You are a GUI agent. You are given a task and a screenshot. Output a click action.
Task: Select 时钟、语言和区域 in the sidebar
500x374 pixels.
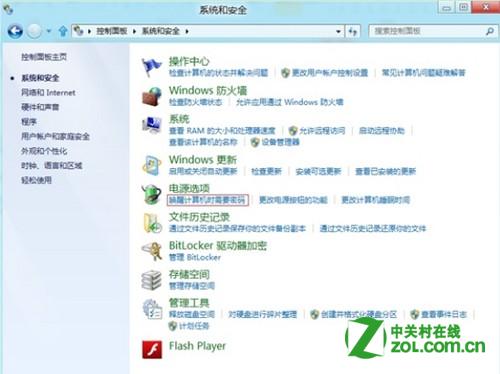[x=52, y=165]
